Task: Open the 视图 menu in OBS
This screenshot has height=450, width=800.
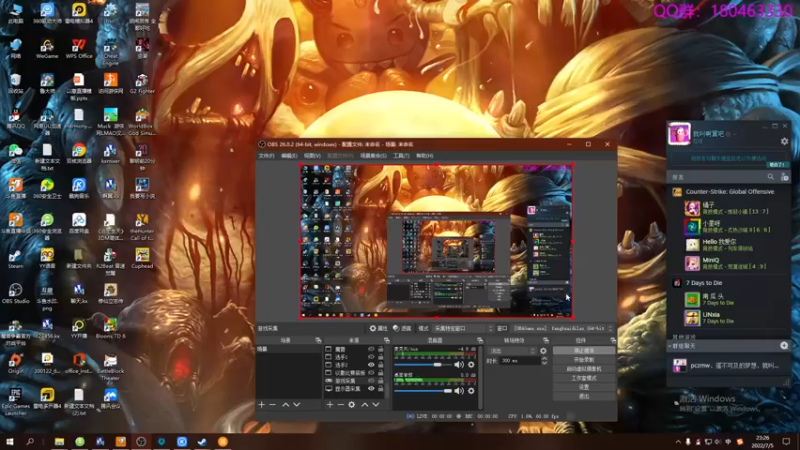Action: click(x=312, y=156)
